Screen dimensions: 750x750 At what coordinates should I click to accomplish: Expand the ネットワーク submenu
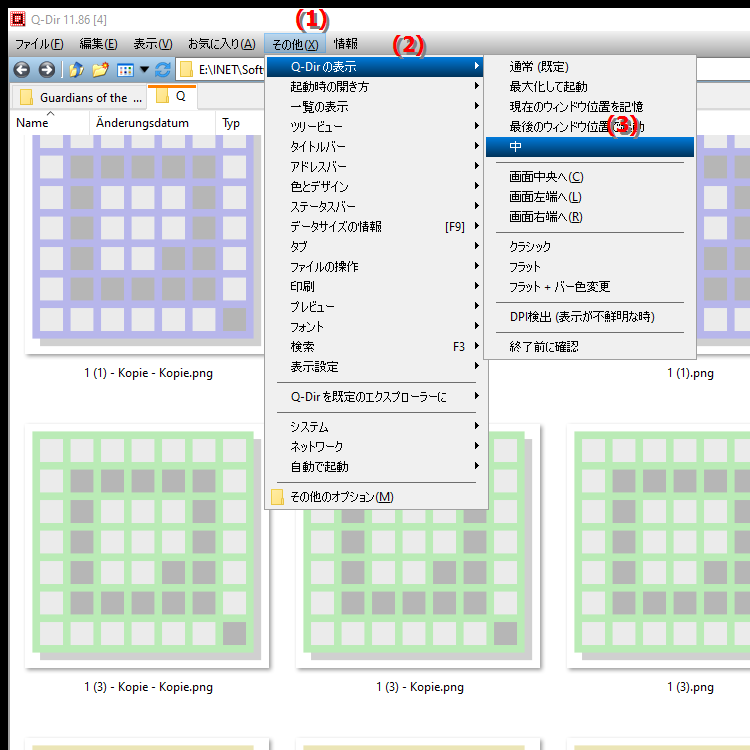[375, 447]
